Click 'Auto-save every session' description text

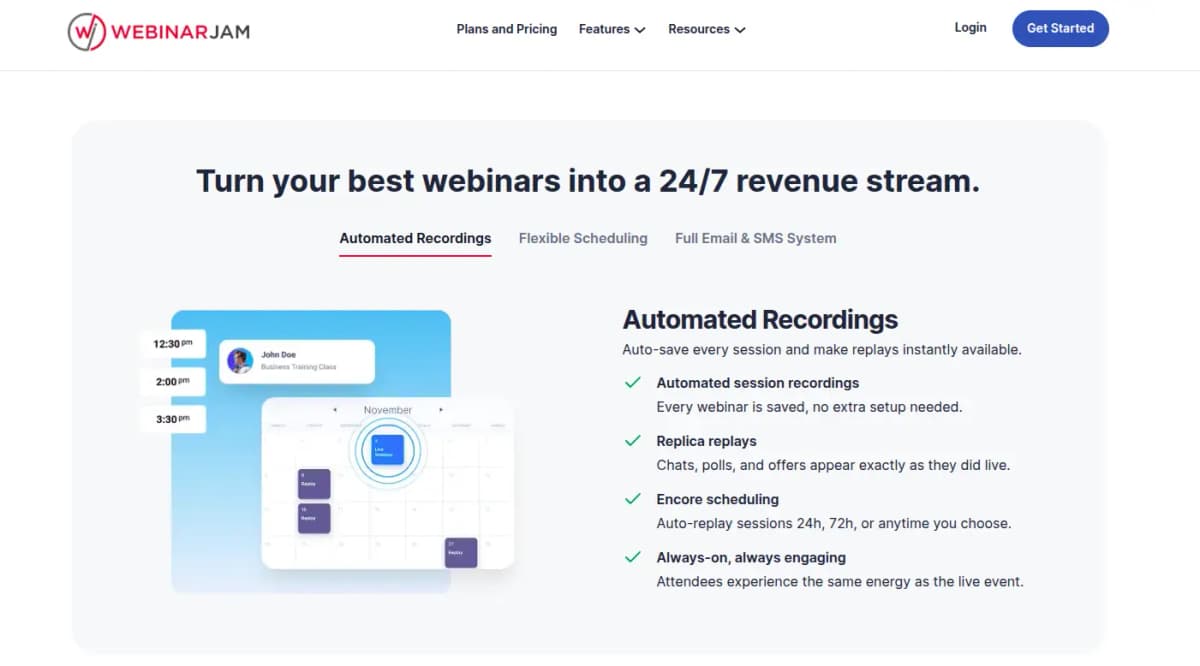coord(822,350)
